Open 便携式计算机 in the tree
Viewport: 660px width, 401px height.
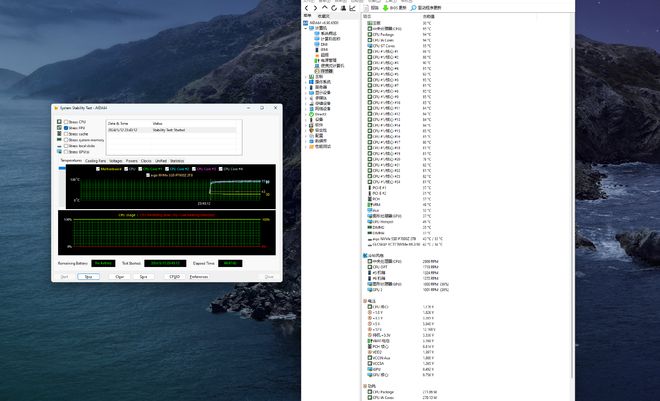[329, 66]
